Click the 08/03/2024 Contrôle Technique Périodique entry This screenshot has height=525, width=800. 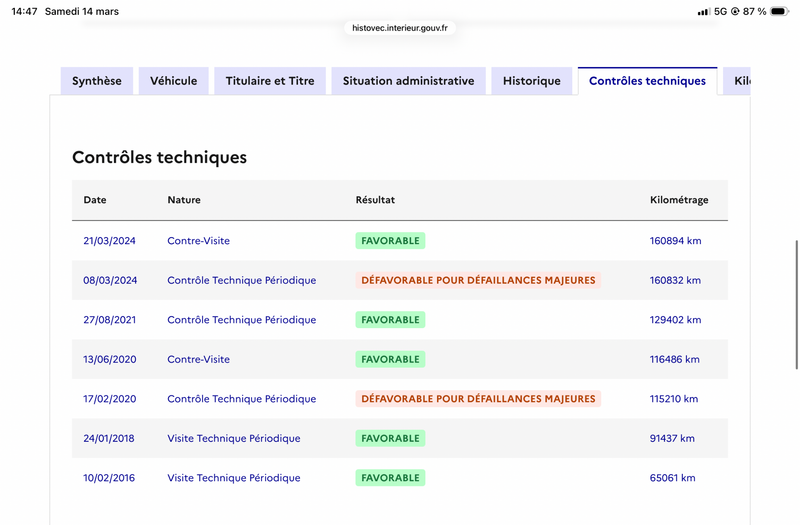pyautogui.click(x=241, y=280)
